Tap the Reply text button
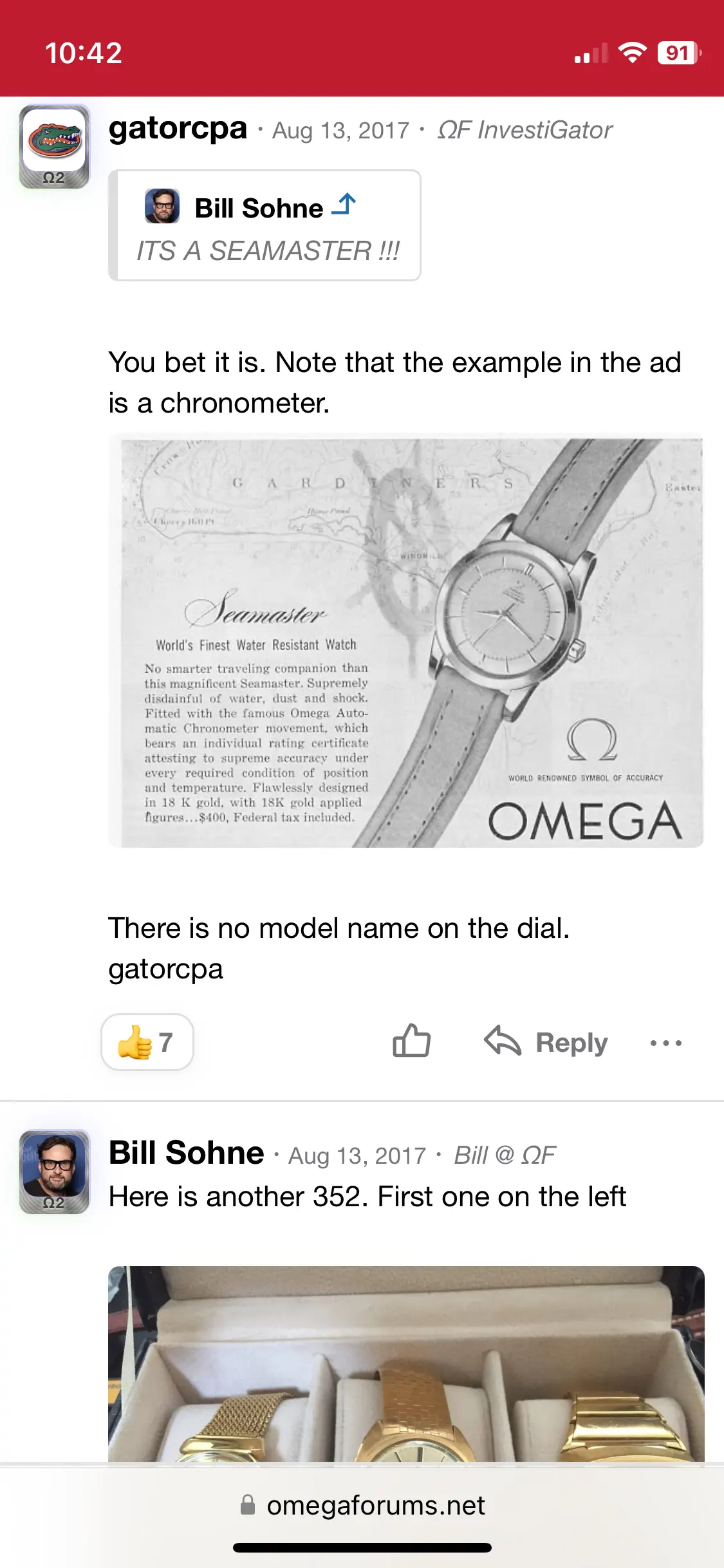 [x=571, y=1042]
